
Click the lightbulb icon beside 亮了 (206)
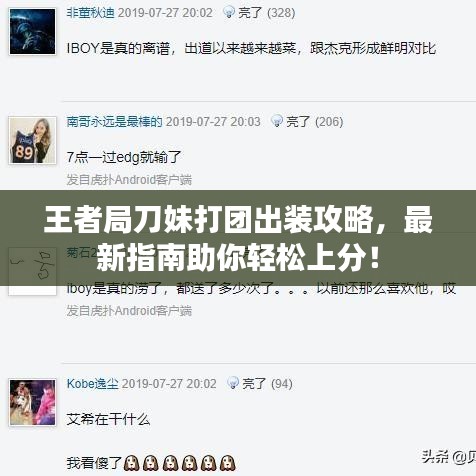277,121
